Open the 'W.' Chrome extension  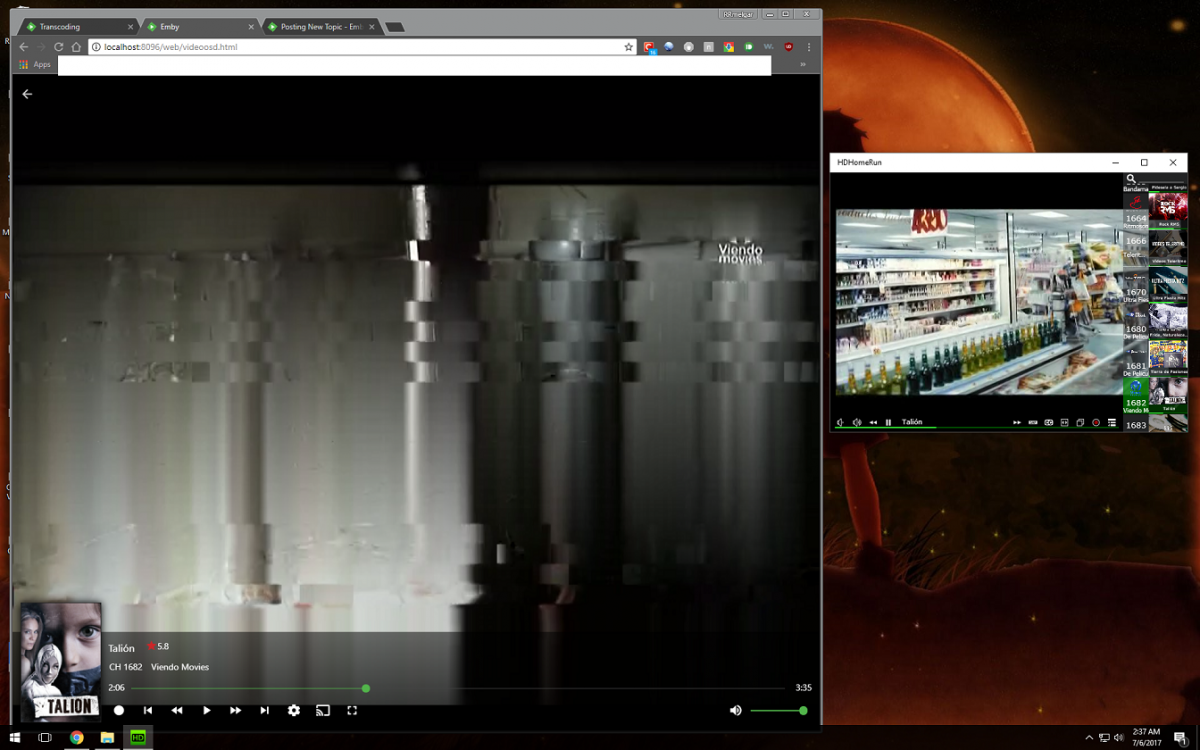click(x=769, y=47)
